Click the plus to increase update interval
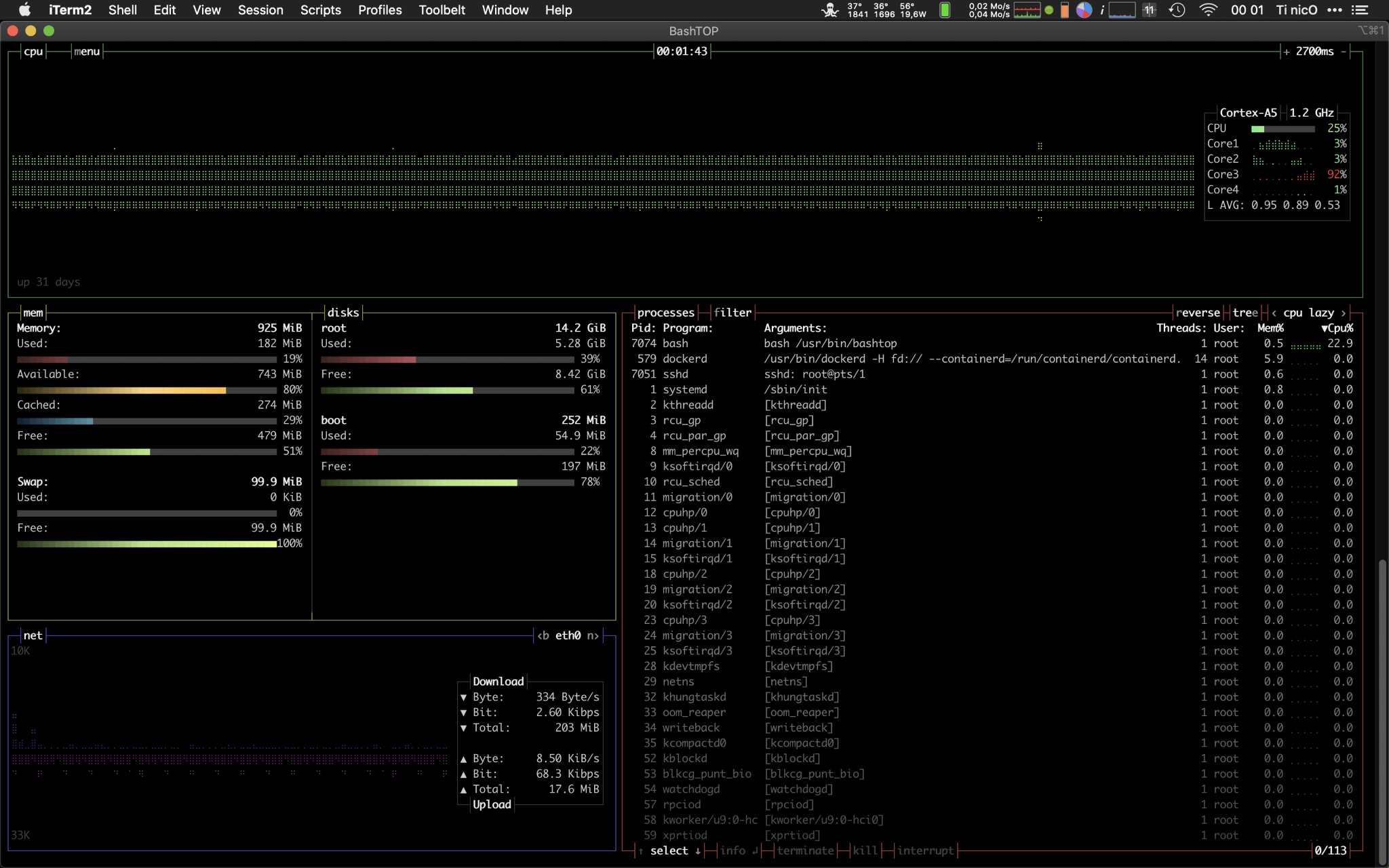 click(x=1286, y=52)
